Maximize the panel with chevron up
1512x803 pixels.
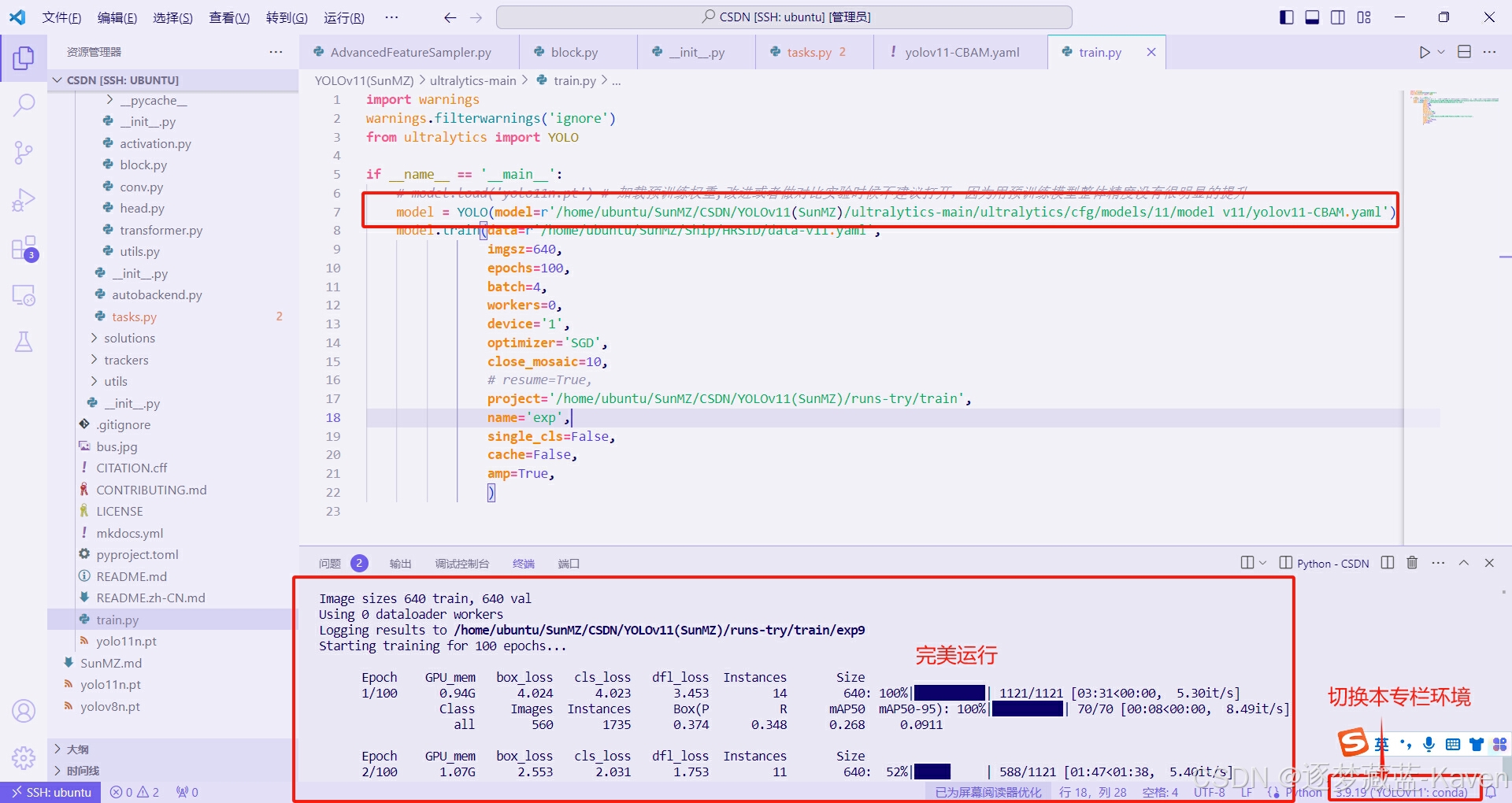(x=1463, y=563)
